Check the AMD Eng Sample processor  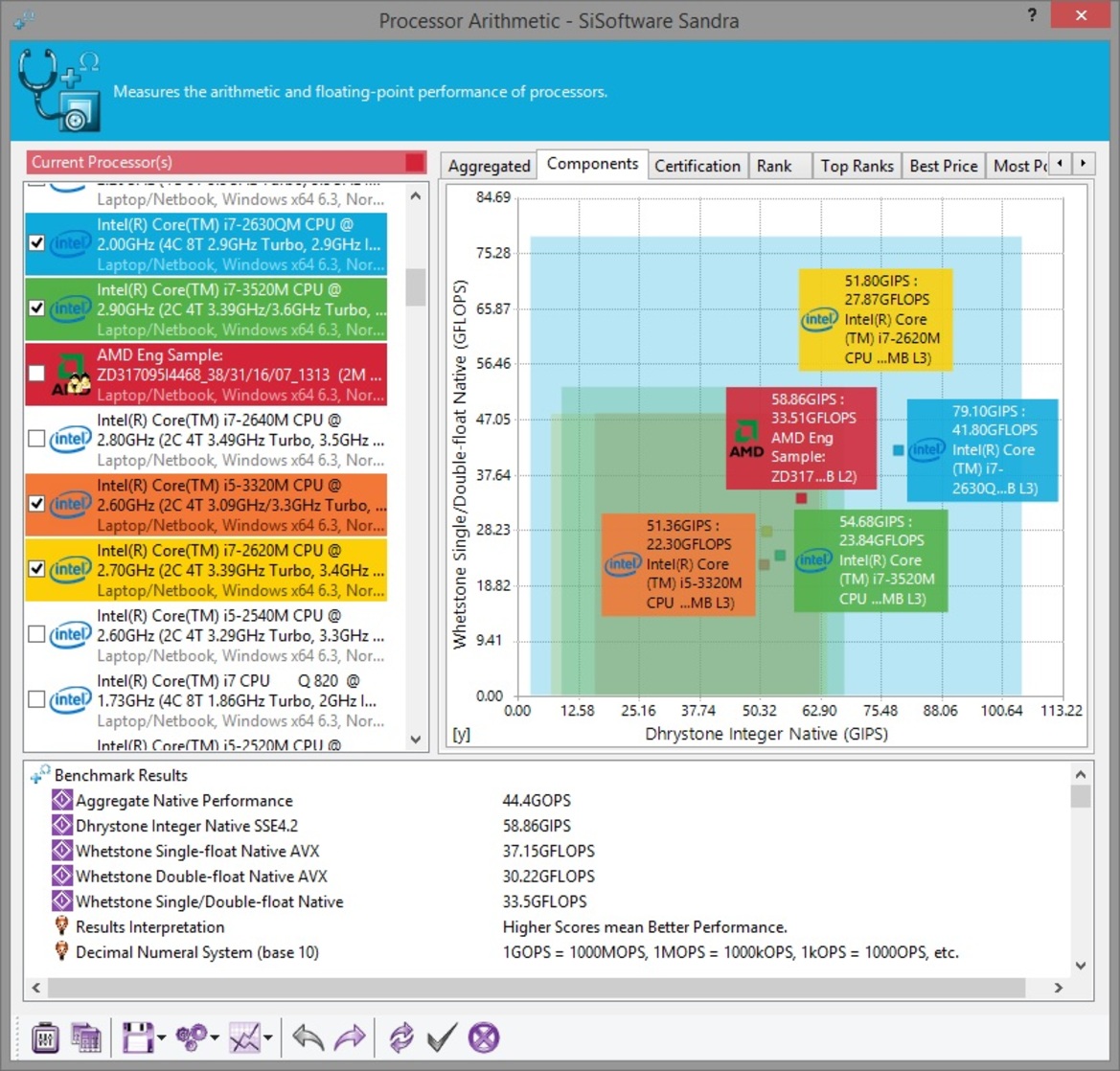(36, 374)
